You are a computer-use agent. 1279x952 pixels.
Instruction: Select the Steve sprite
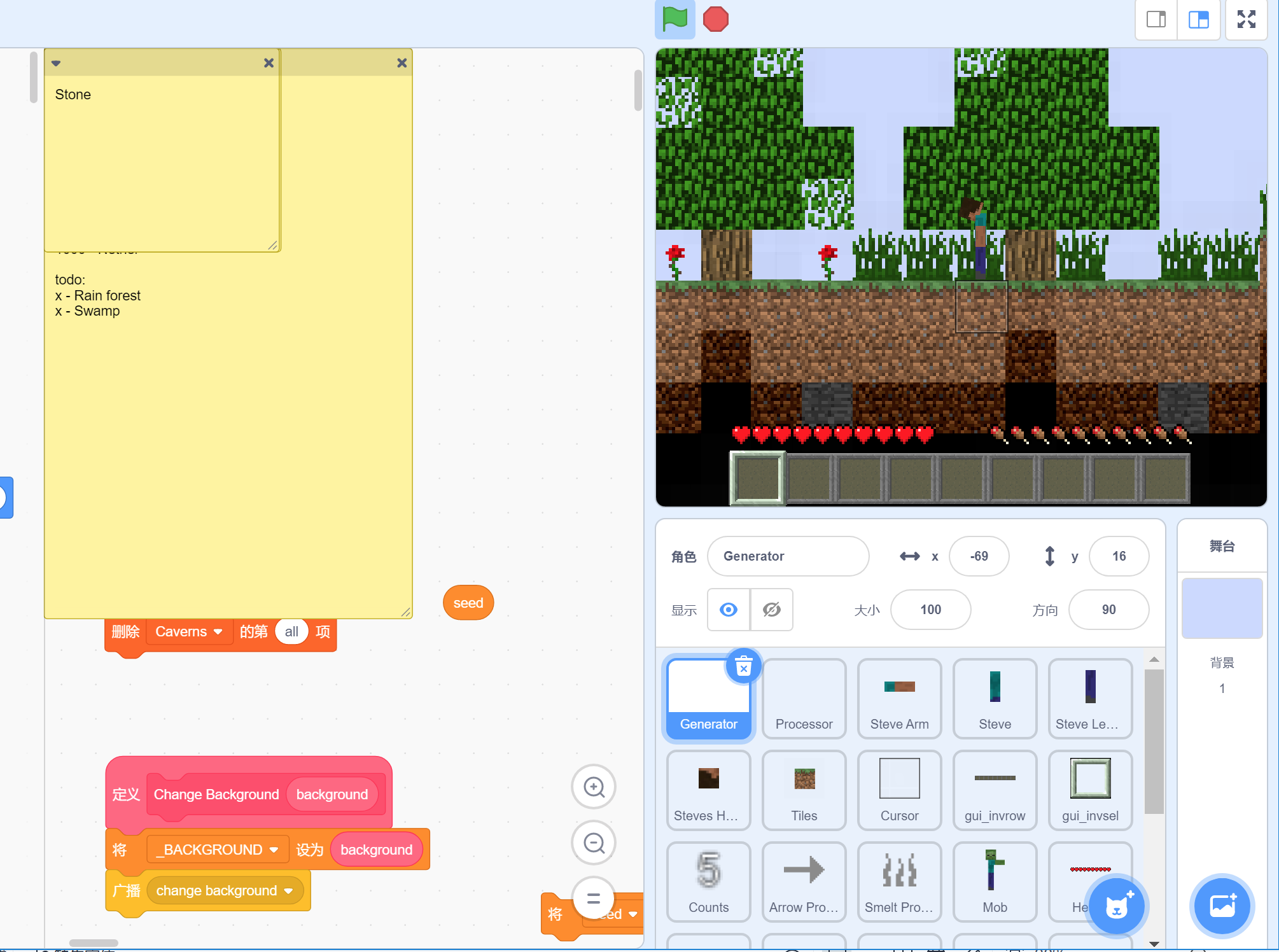click(x=995, y=699)
